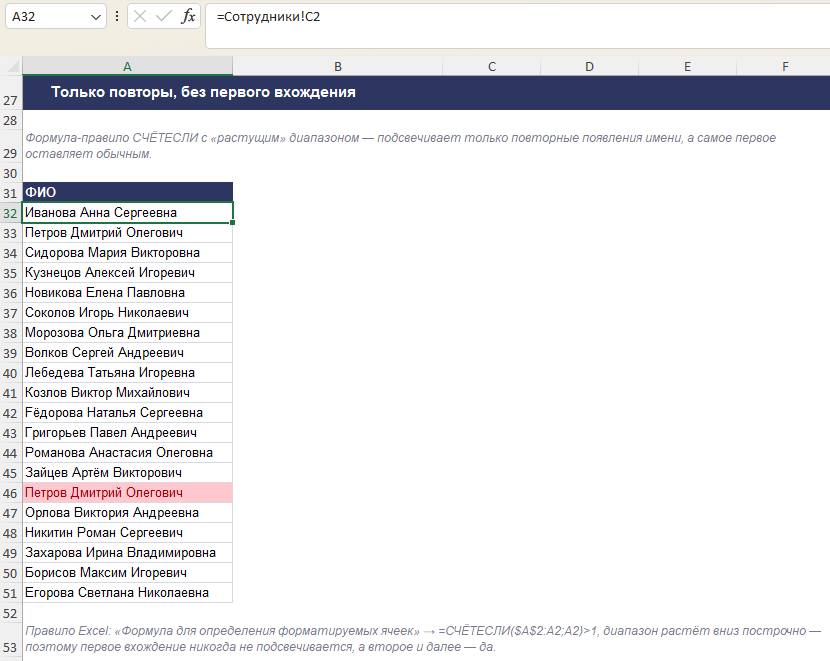Select column F header
The image size is (830, 661).
pyautogui.click(x=785, y=66)
